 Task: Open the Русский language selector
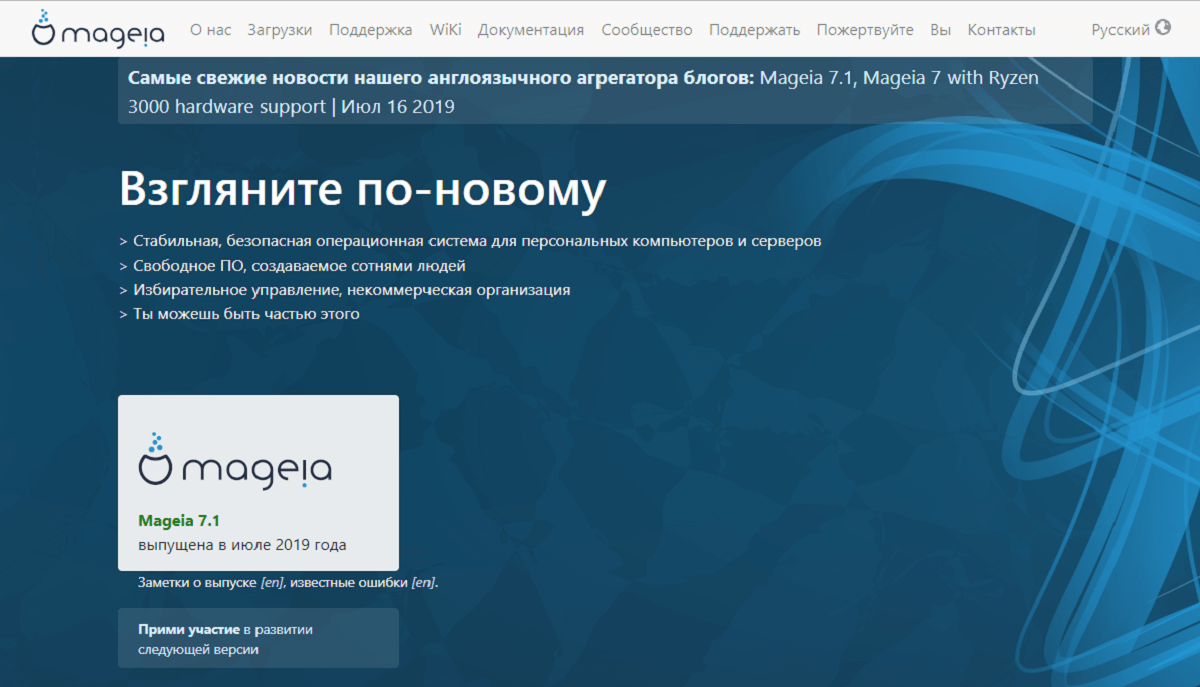(x=1120, y=30)
